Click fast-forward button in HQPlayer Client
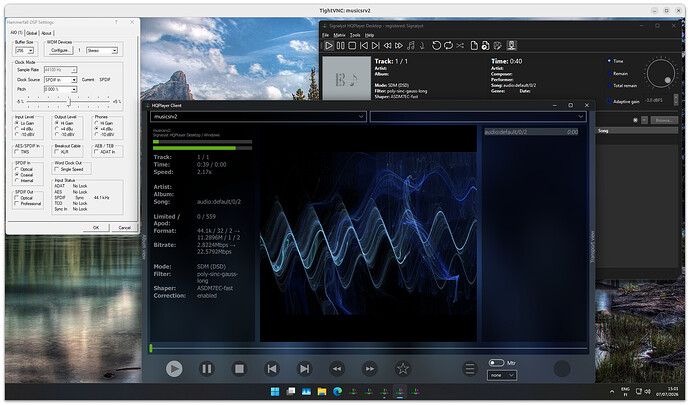Image resolution: width=690 pixels, height=405 pixels. 370,368
